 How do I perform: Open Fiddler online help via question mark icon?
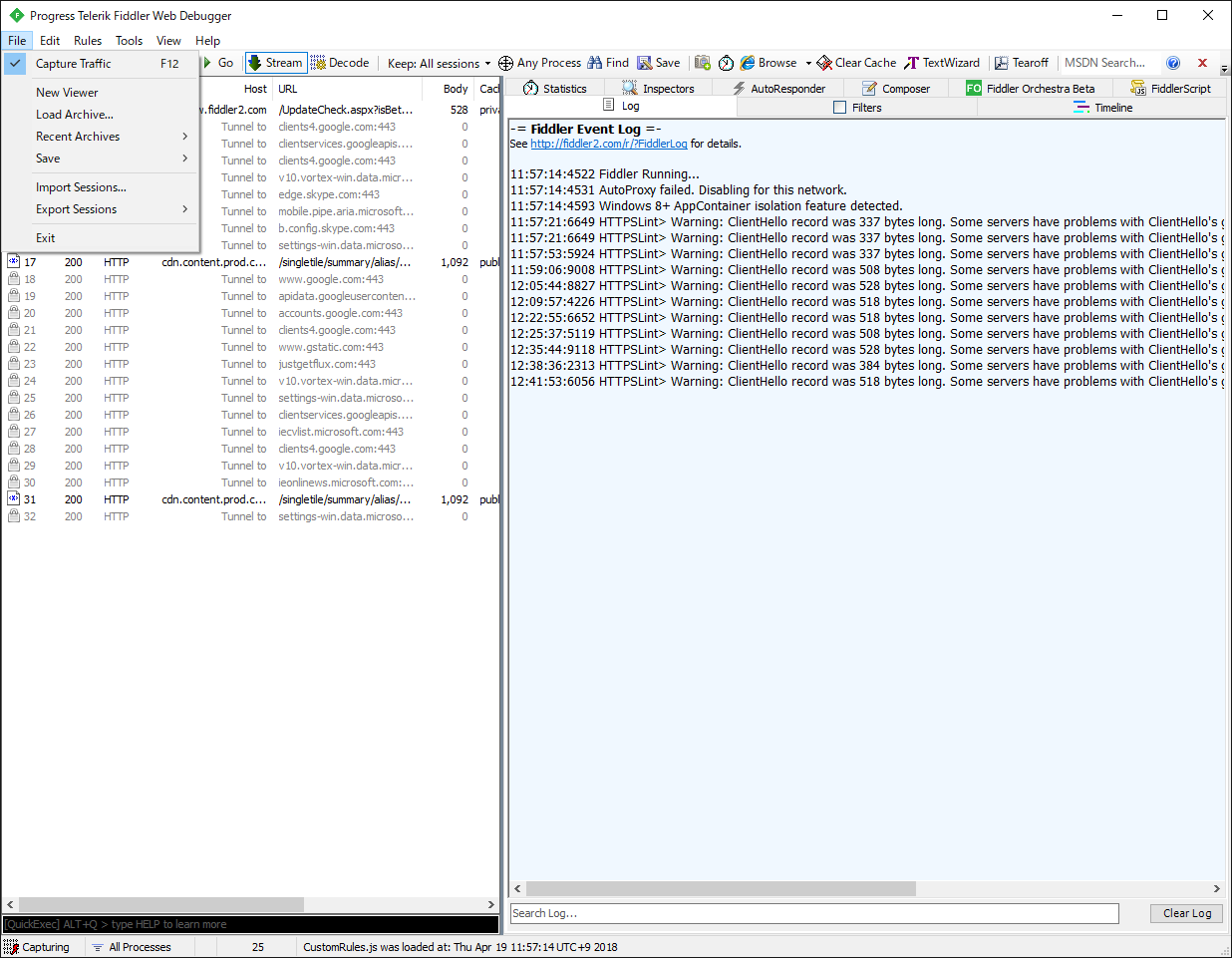(x=1173, y=62)
